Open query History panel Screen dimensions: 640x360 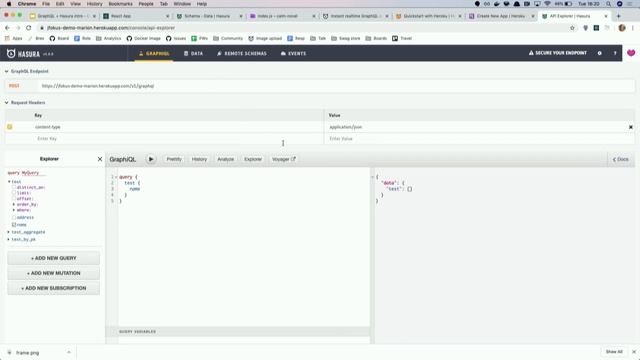(x=199, y=159)
